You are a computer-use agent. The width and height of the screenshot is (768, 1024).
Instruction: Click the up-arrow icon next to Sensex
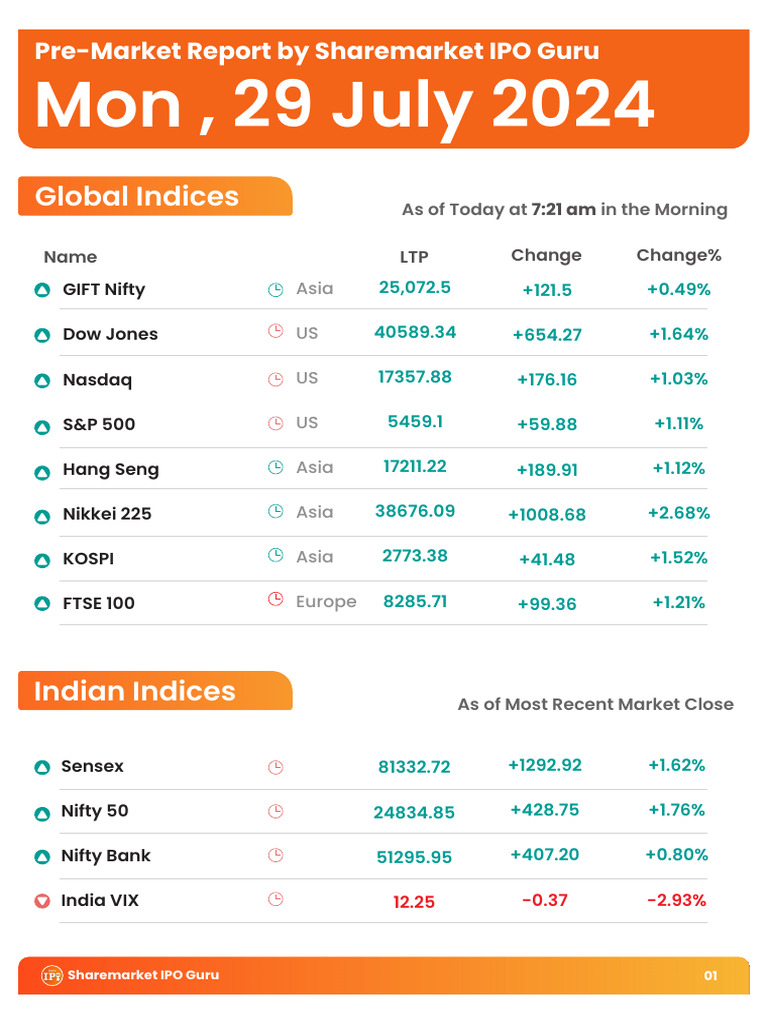(x=42, y=767)
